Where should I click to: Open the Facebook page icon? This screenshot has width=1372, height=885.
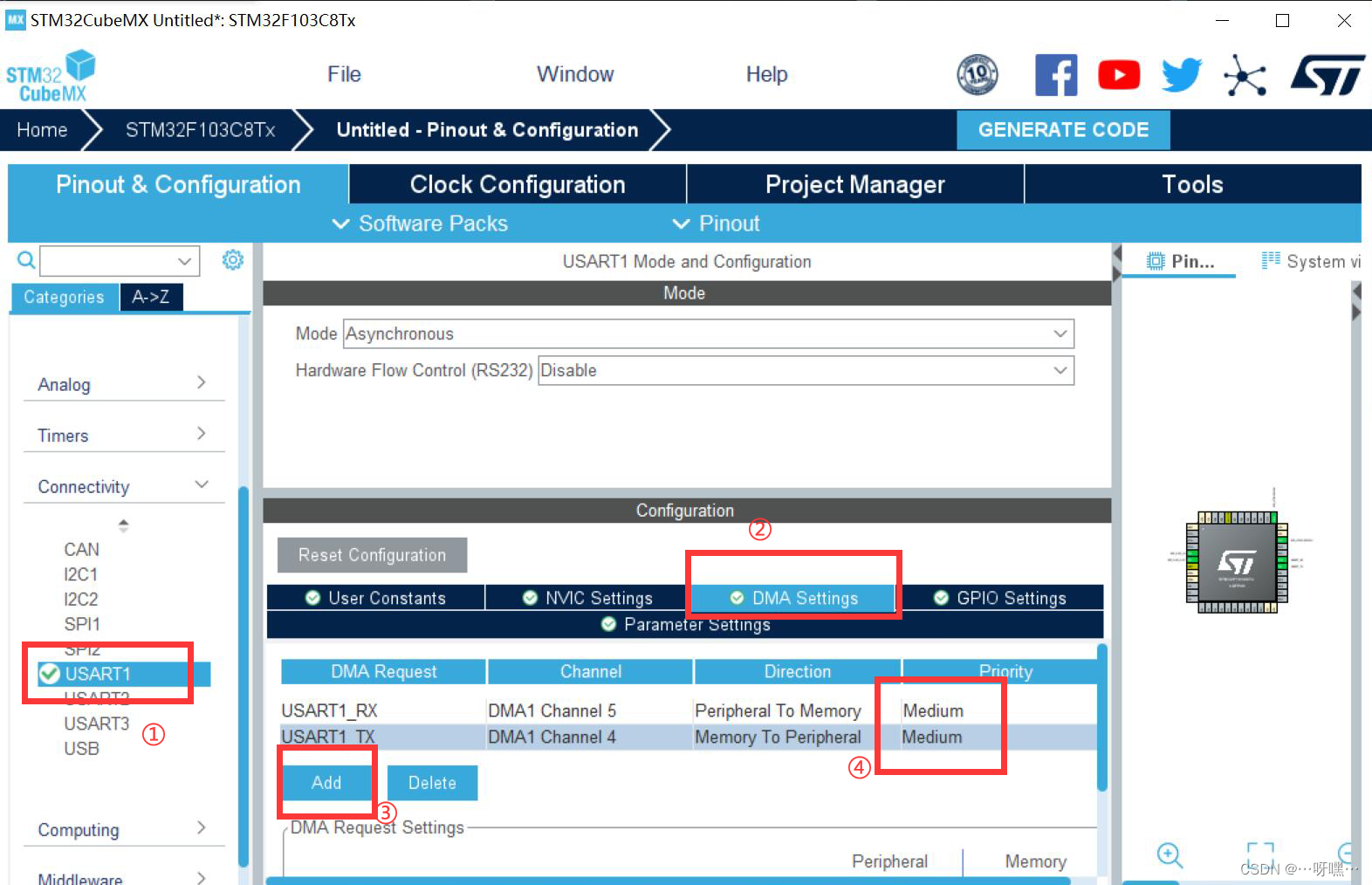1056,75
